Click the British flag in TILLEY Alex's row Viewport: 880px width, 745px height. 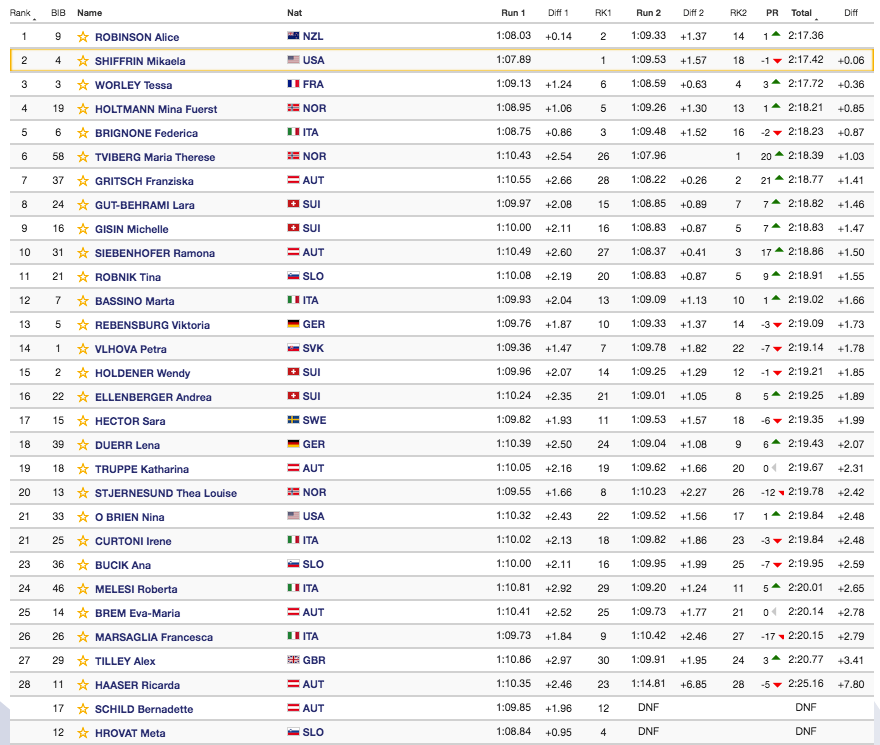point(293,660)
